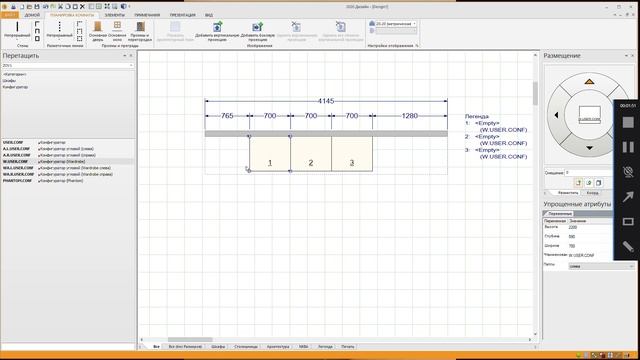This screenshot has height=360, width=640.
Task: Switch to the ДОМОЙ ribbon tab
Action: point(32,15)
